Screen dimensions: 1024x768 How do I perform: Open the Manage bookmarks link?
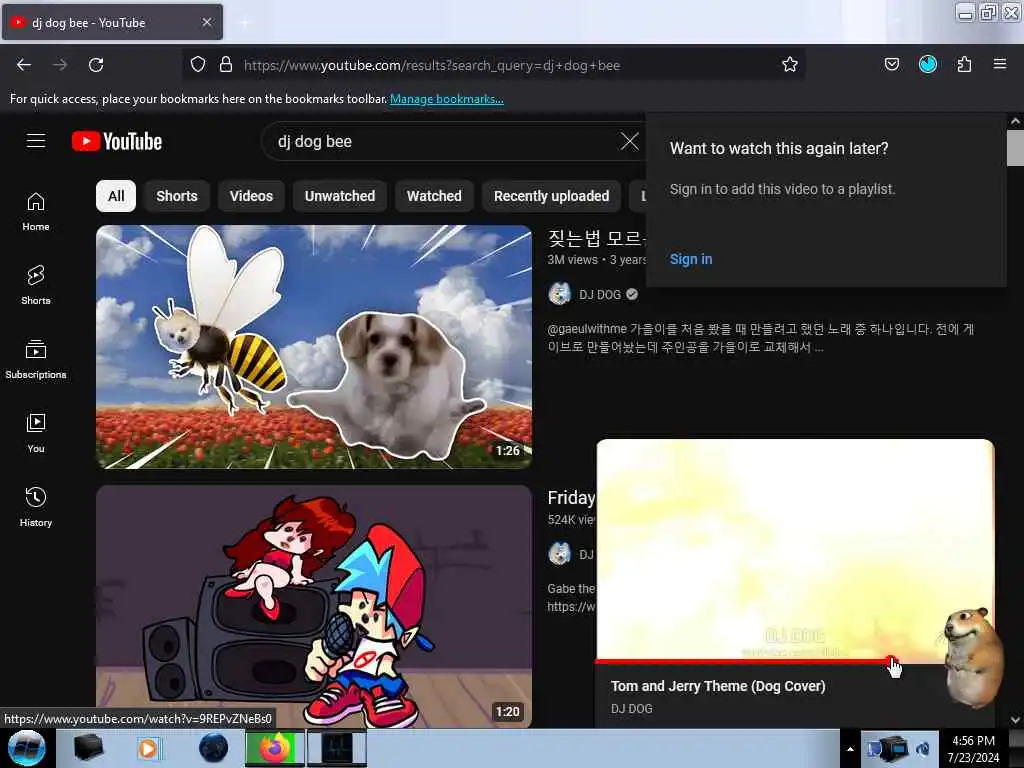(447, 99)
